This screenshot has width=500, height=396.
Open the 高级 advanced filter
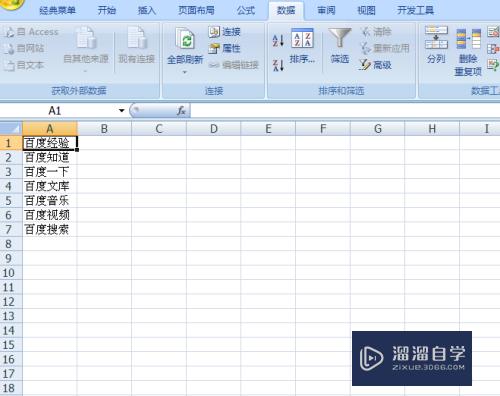click(375, 65)
